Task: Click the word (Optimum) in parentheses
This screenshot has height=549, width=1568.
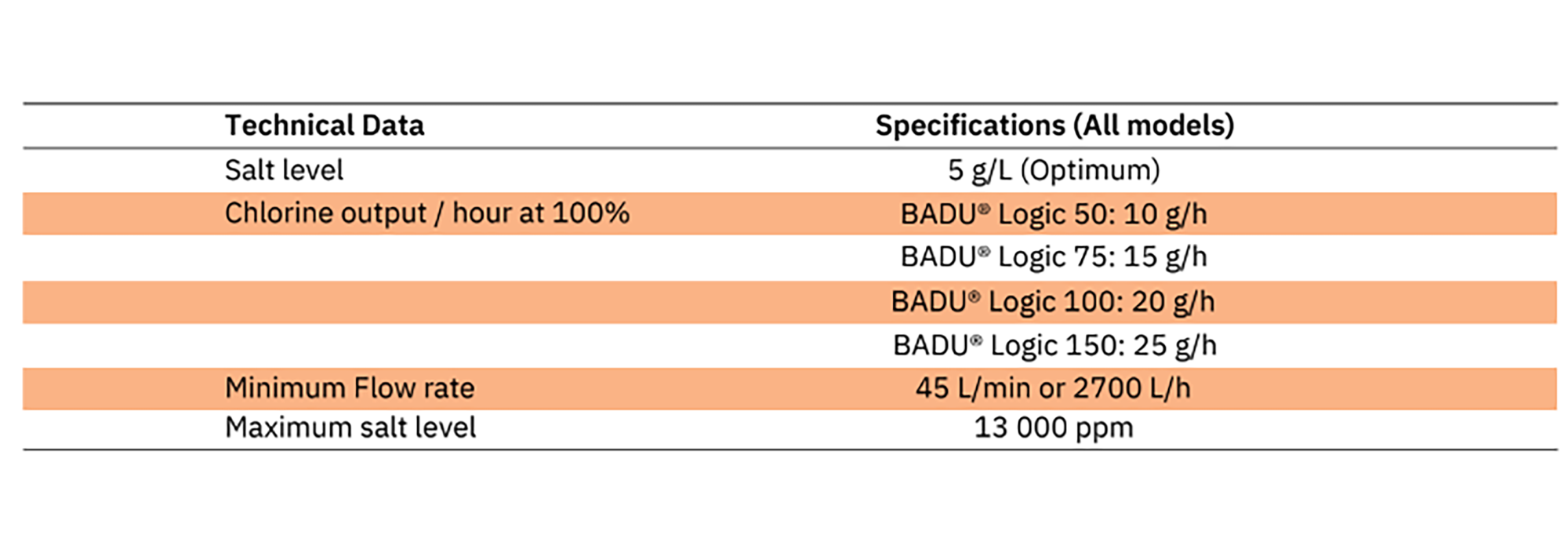Action: tap(1090, 170)
